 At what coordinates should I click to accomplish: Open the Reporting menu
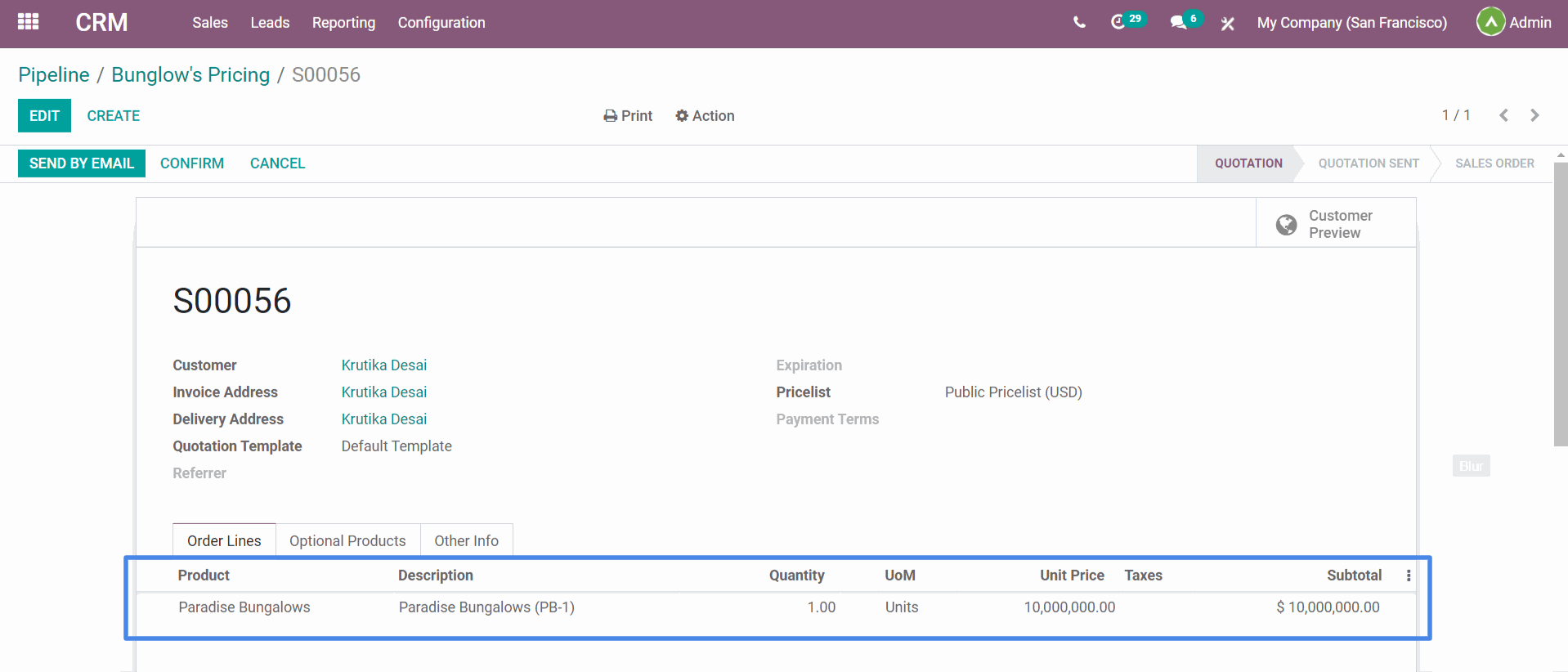point(343,23)
